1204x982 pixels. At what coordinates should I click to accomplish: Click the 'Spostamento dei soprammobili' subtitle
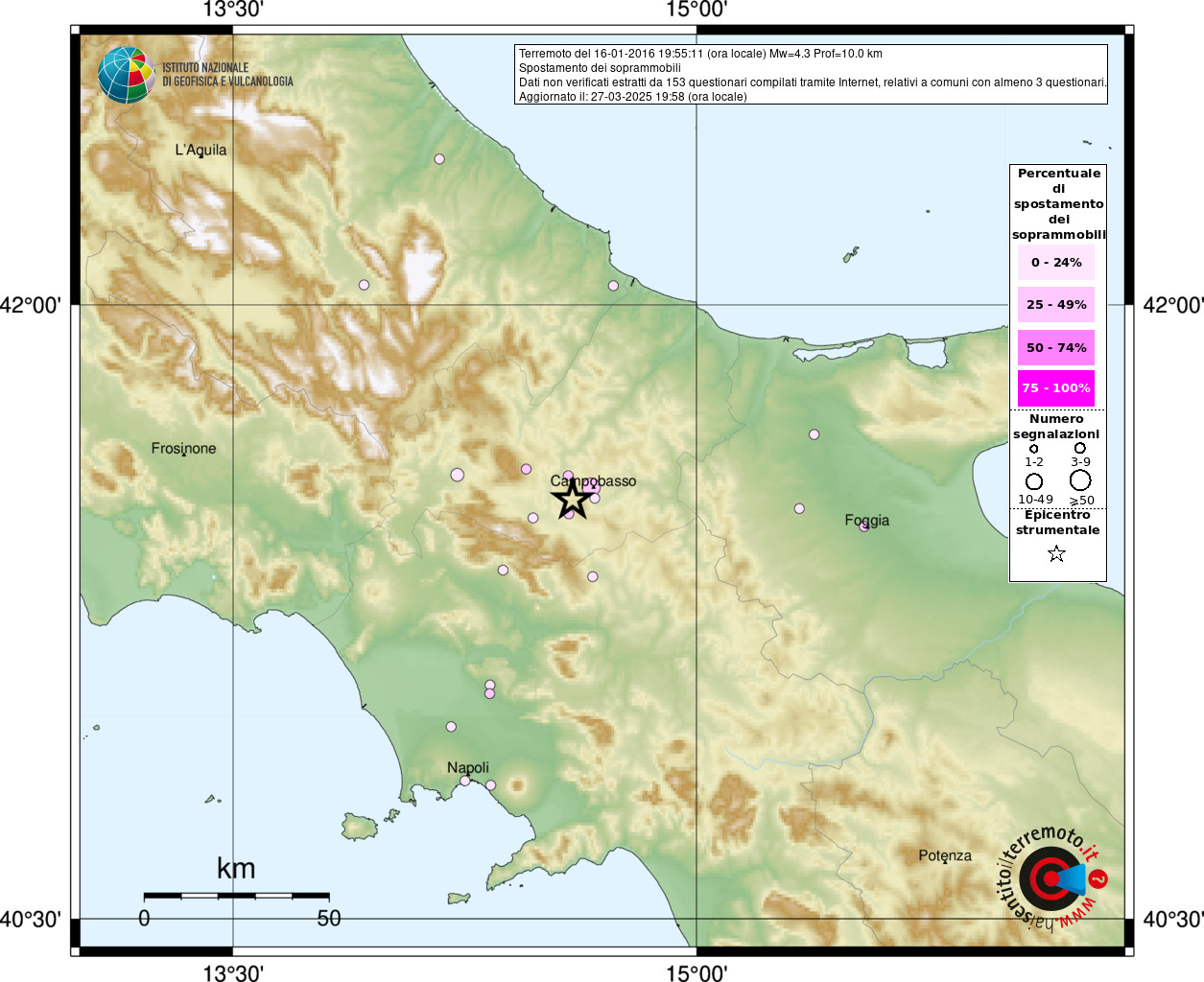[600, 68]
